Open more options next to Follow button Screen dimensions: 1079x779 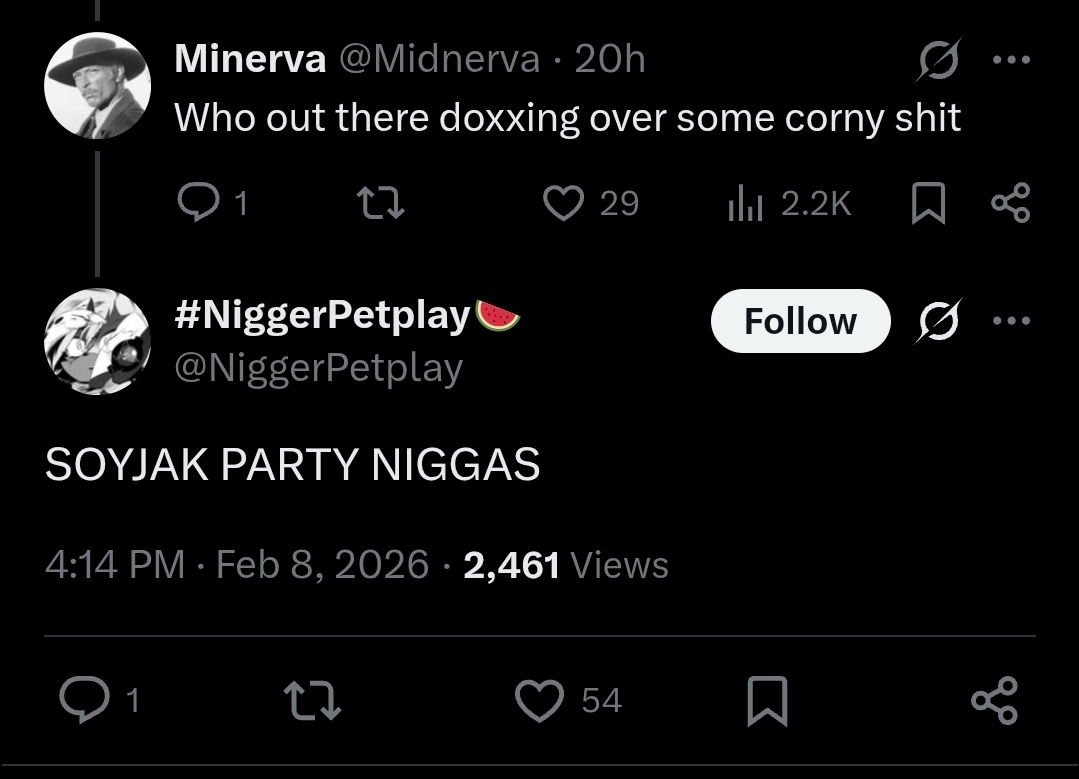click(1011, 321)
